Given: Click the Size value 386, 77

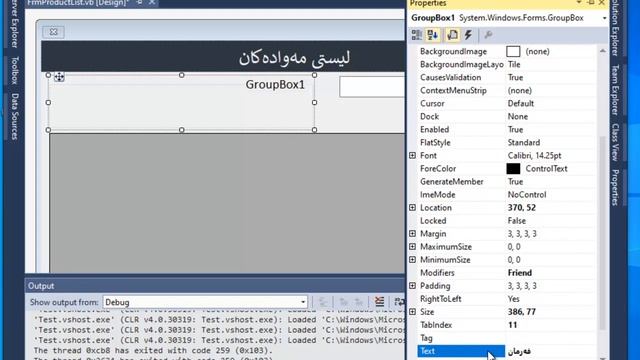Looking at the screenshot, I should [x=522, y=312].
